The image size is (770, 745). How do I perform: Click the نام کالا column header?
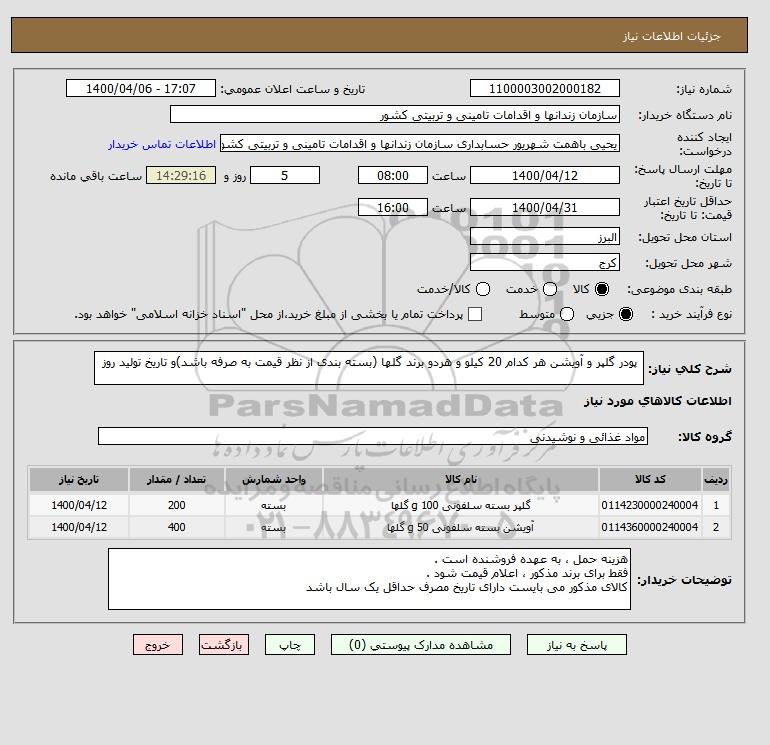coord(461,479)
